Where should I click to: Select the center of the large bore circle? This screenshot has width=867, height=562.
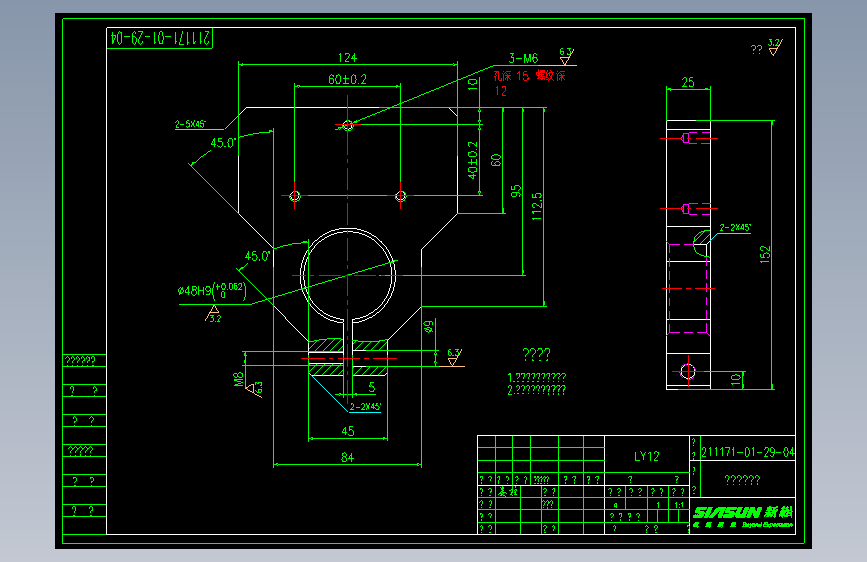point(347,275)
